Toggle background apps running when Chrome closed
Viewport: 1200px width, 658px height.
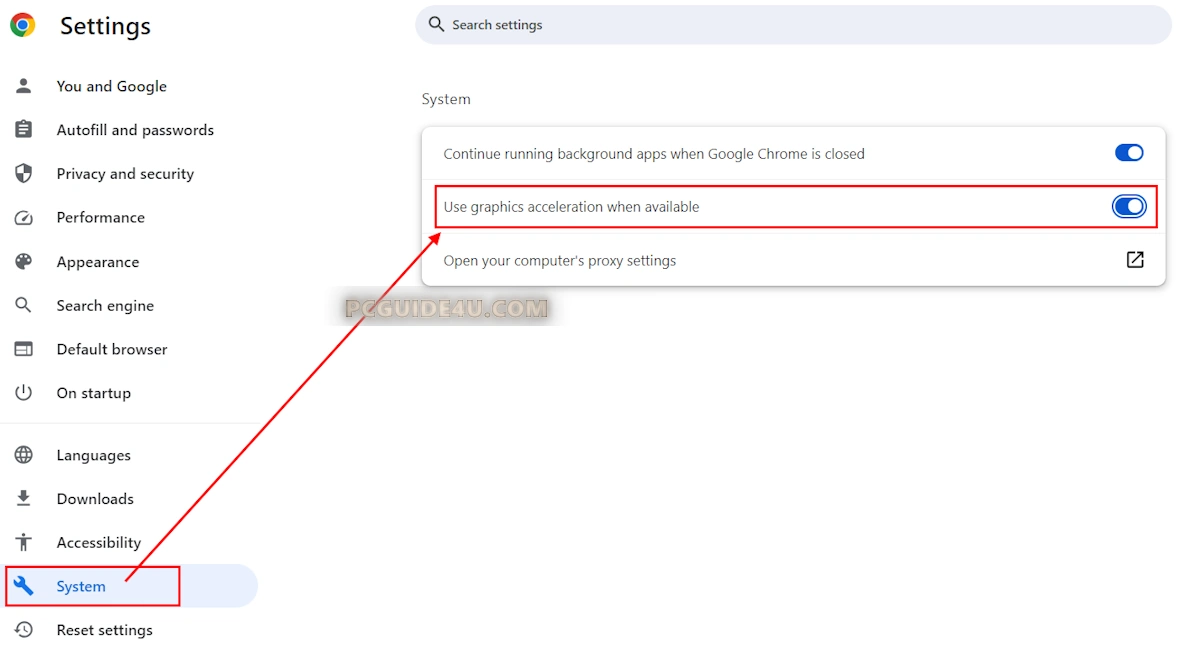1128,153
